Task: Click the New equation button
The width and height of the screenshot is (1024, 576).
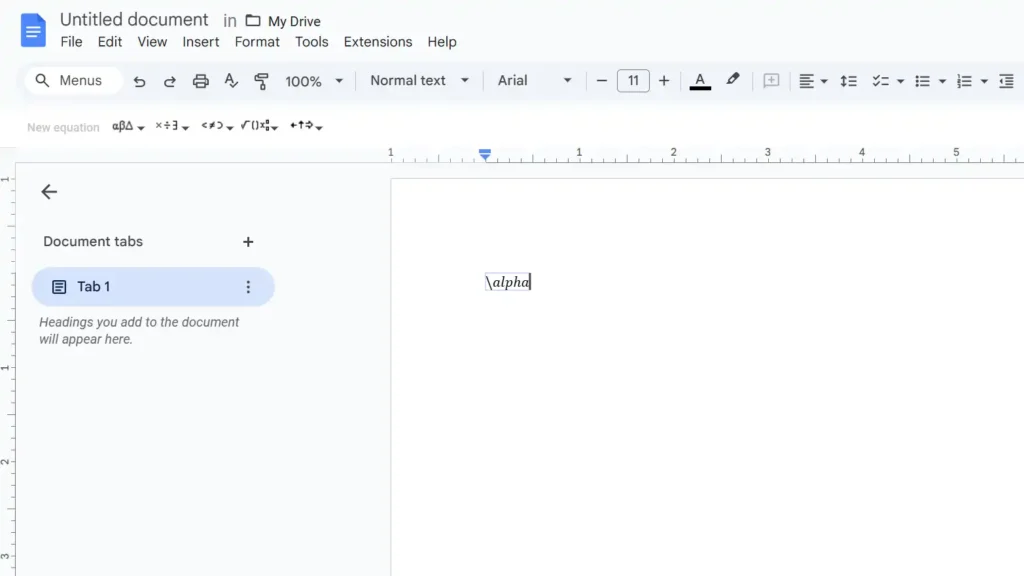Action: tap(63, 127)
